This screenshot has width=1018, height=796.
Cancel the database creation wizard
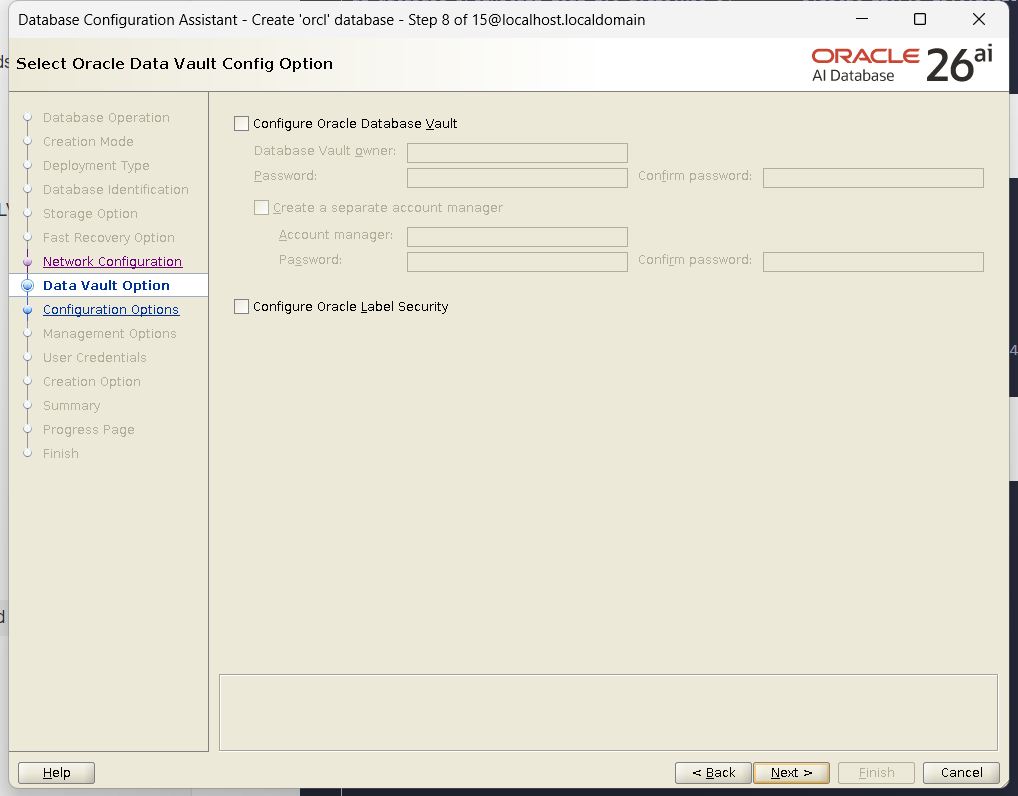(x=962, y=773)
